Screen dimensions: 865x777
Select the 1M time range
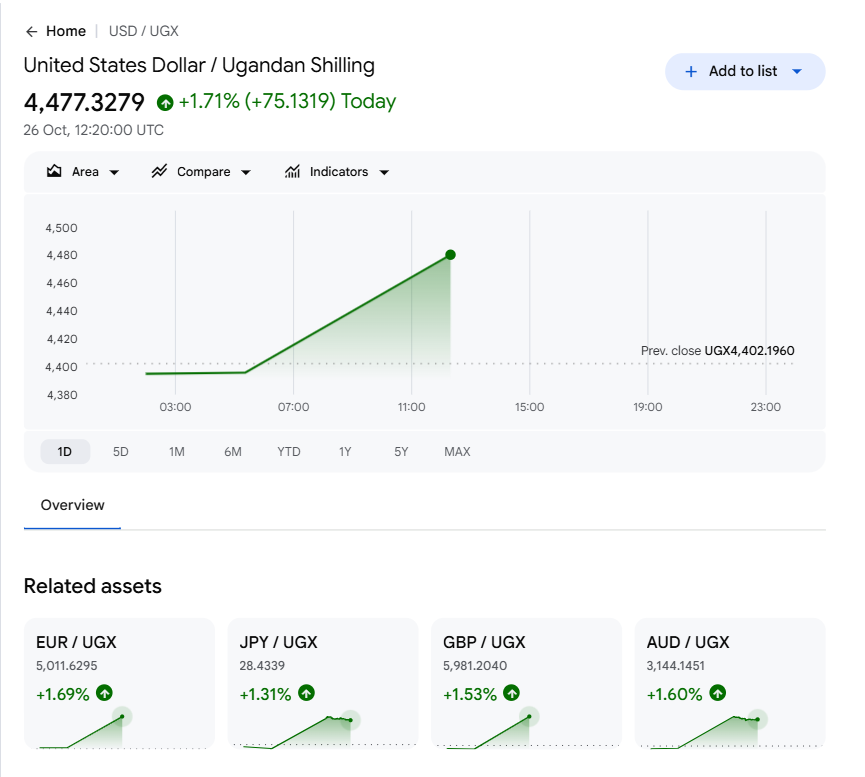pos(177,451)
